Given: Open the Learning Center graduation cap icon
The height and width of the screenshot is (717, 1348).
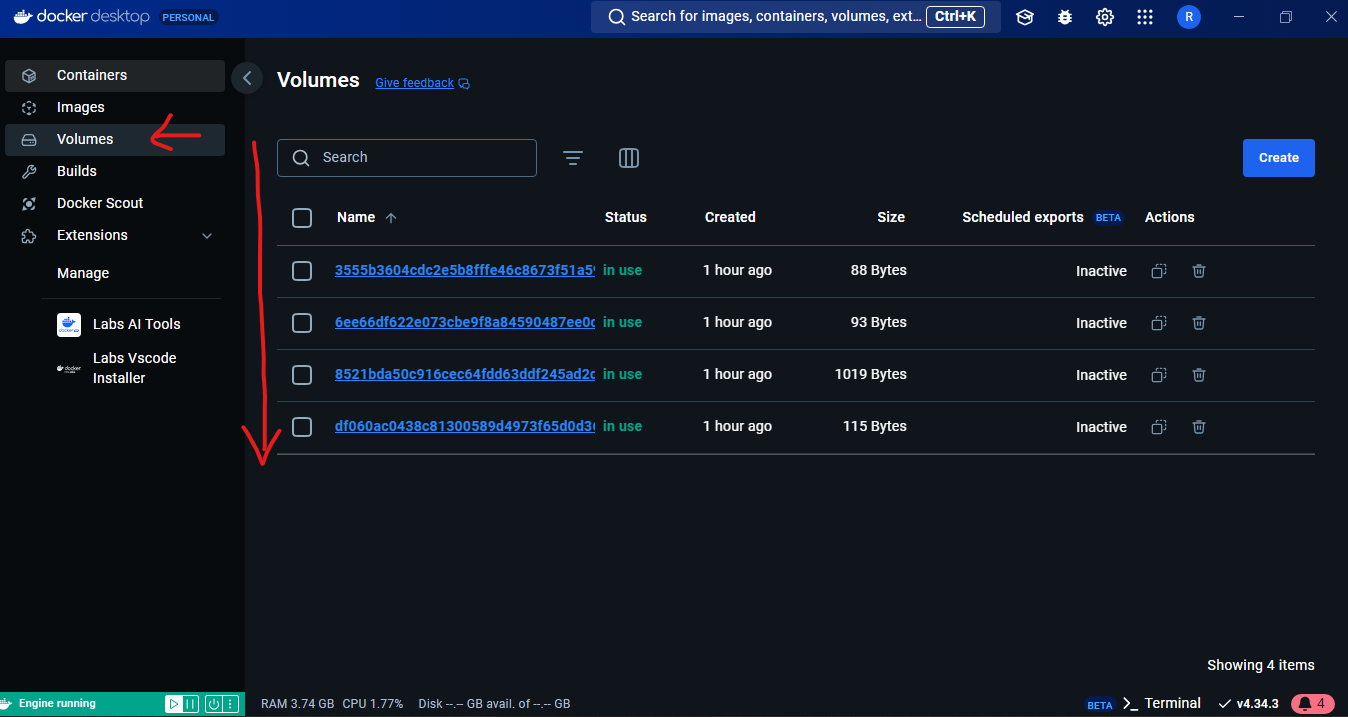Looking at the screenshot, I should tap(1024, 17).
